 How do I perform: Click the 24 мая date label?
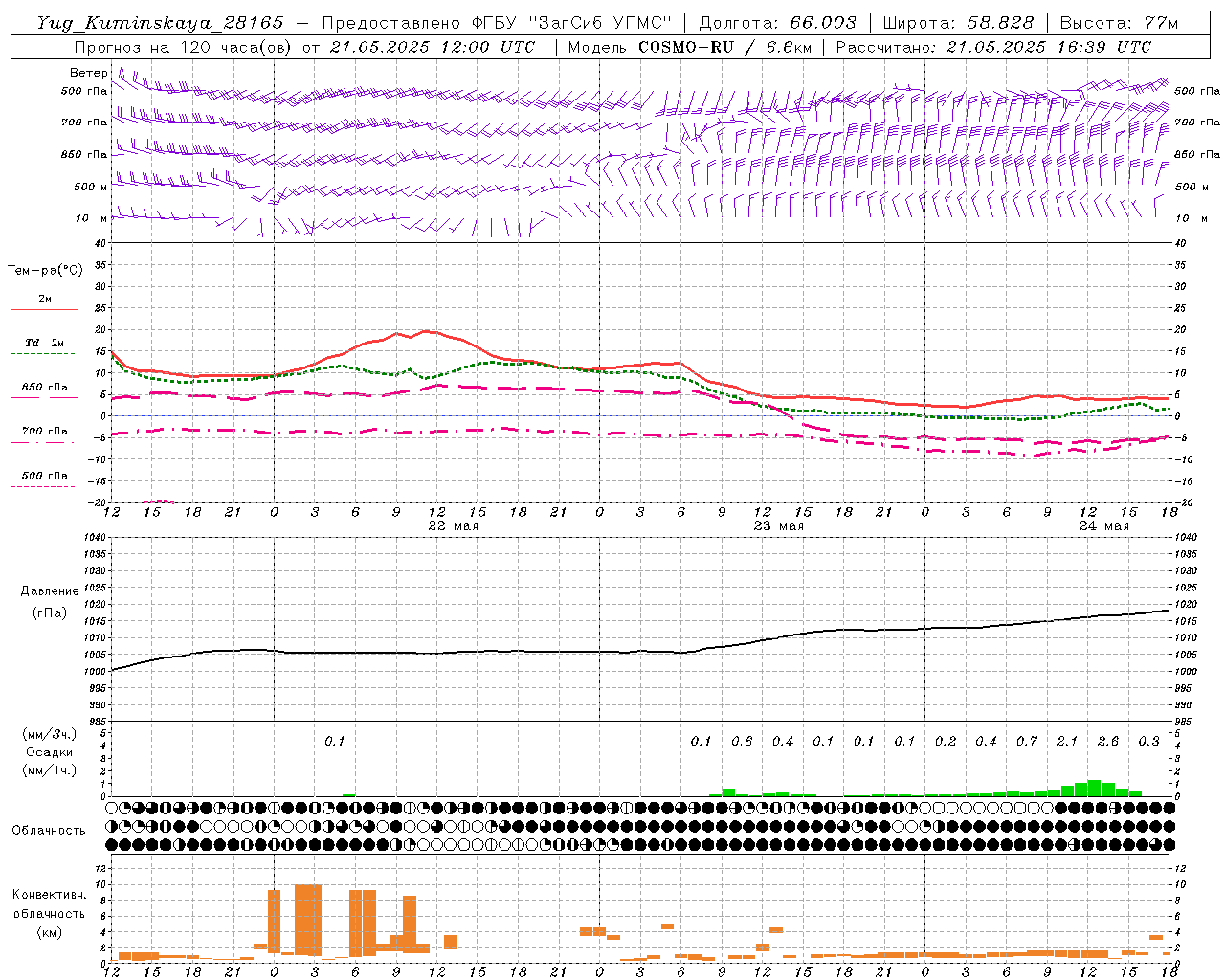pos(1103,526)
